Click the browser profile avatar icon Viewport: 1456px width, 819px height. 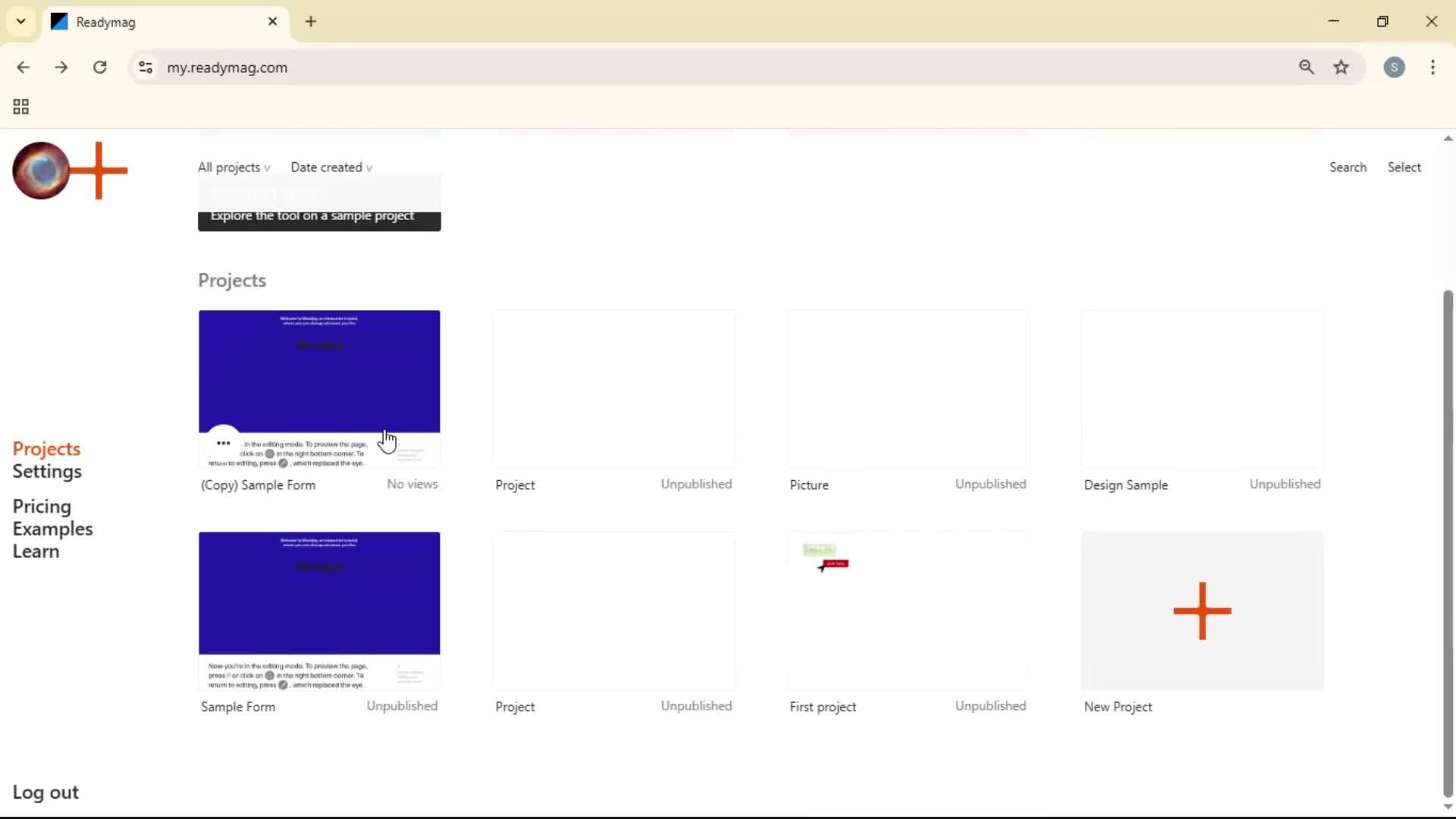pyautogui.click(x=1395, y=67)
